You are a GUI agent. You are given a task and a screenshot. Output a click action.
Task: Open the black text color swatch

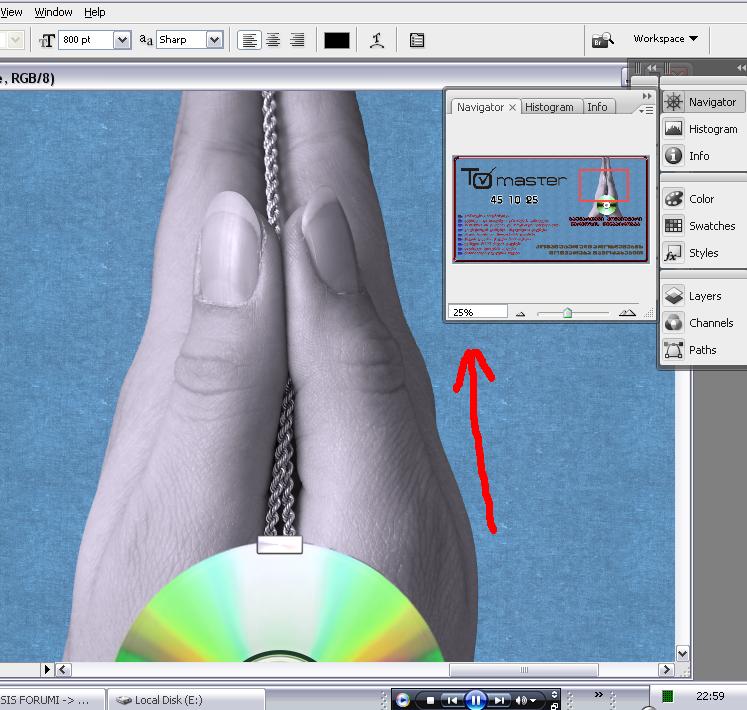tap(337, 41)
